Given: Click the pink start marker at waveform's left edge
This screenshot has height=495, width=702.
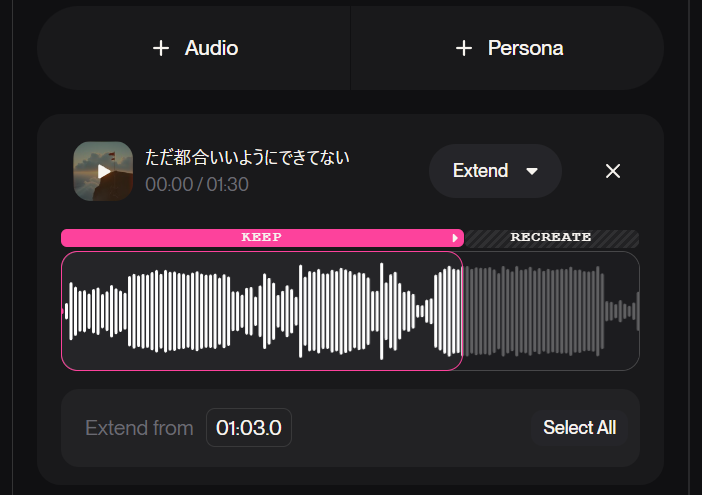Looking at the screenshot, I should (64, 311).
